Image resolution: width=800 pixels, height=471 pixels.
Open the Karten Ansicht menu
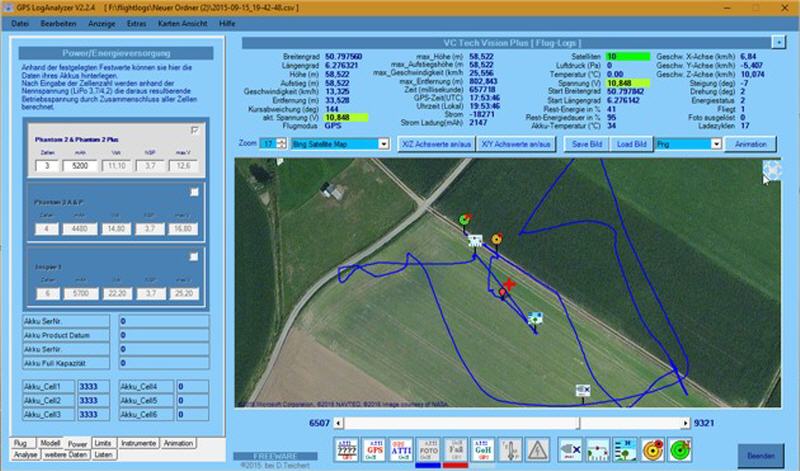click(x=183, y=23)
